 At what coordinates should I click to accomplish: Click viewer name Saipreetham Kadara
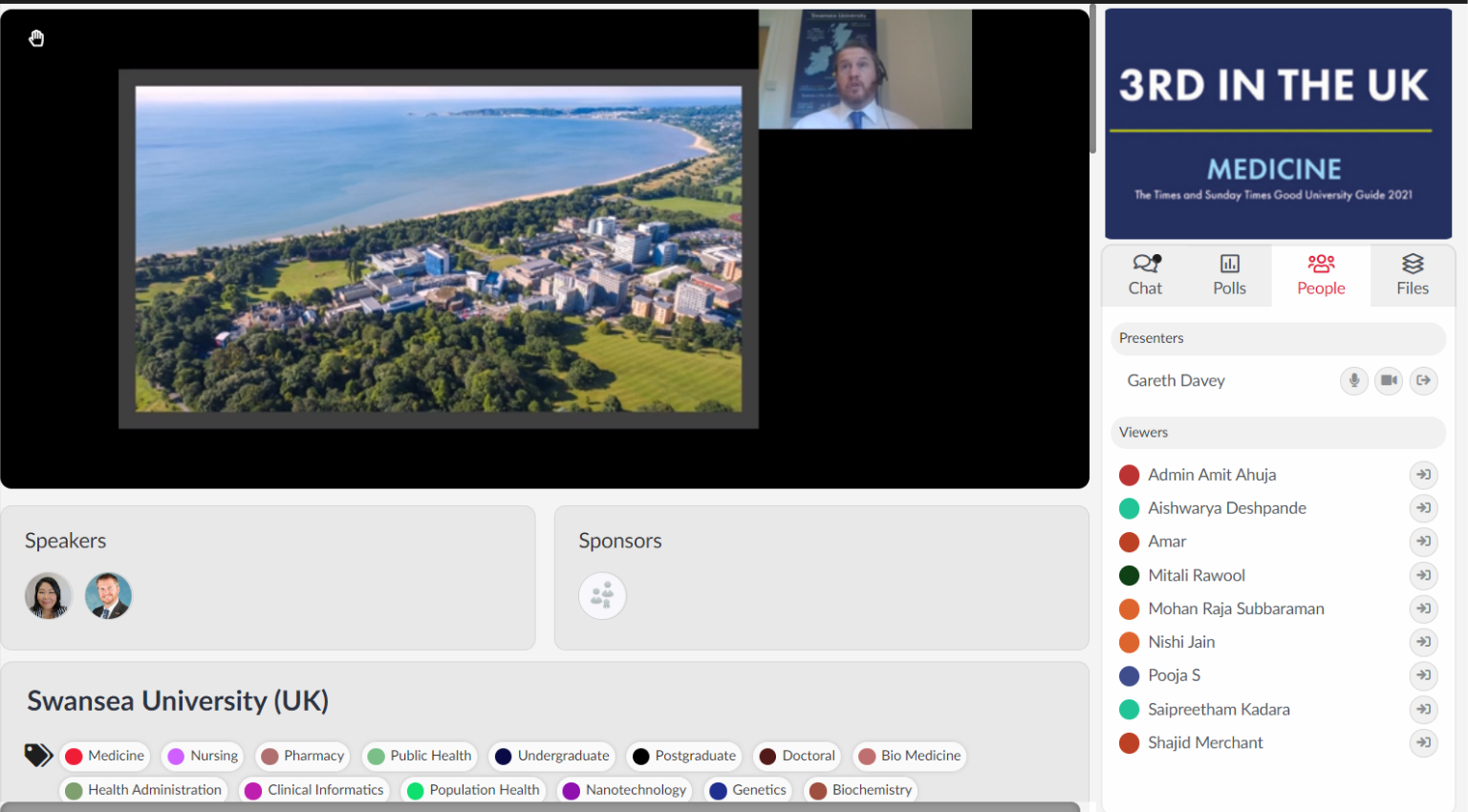click(1219, 709)
